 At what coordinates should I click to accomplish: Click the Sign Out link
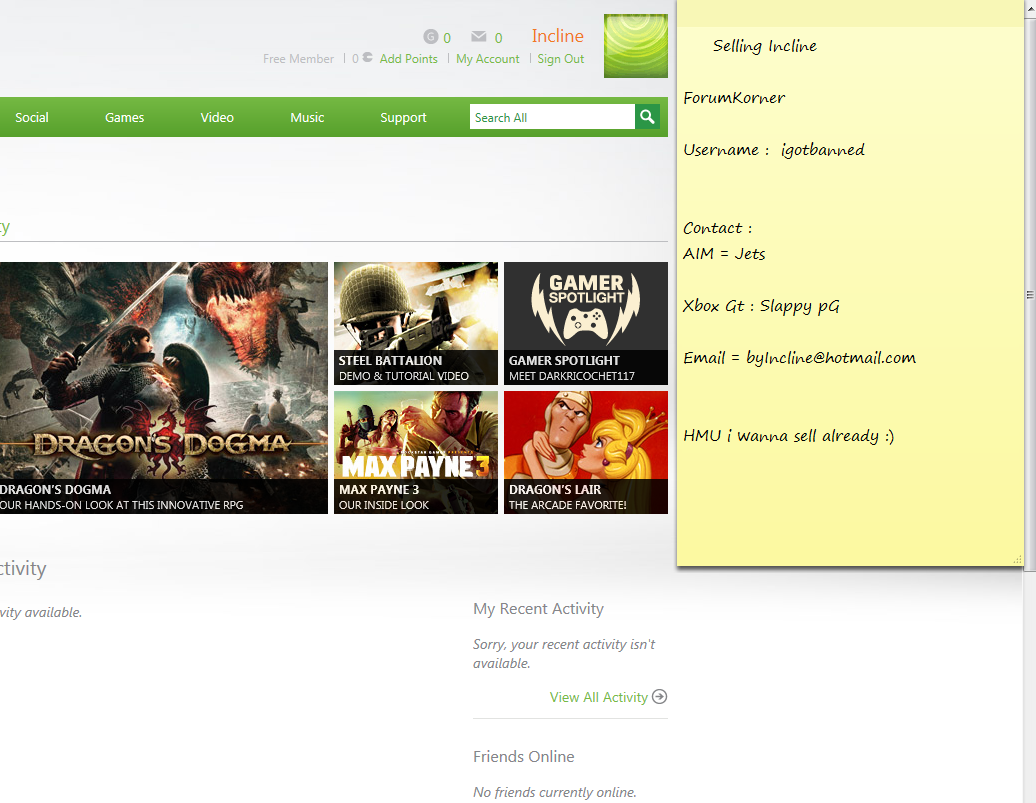click(x=560, y=59)
